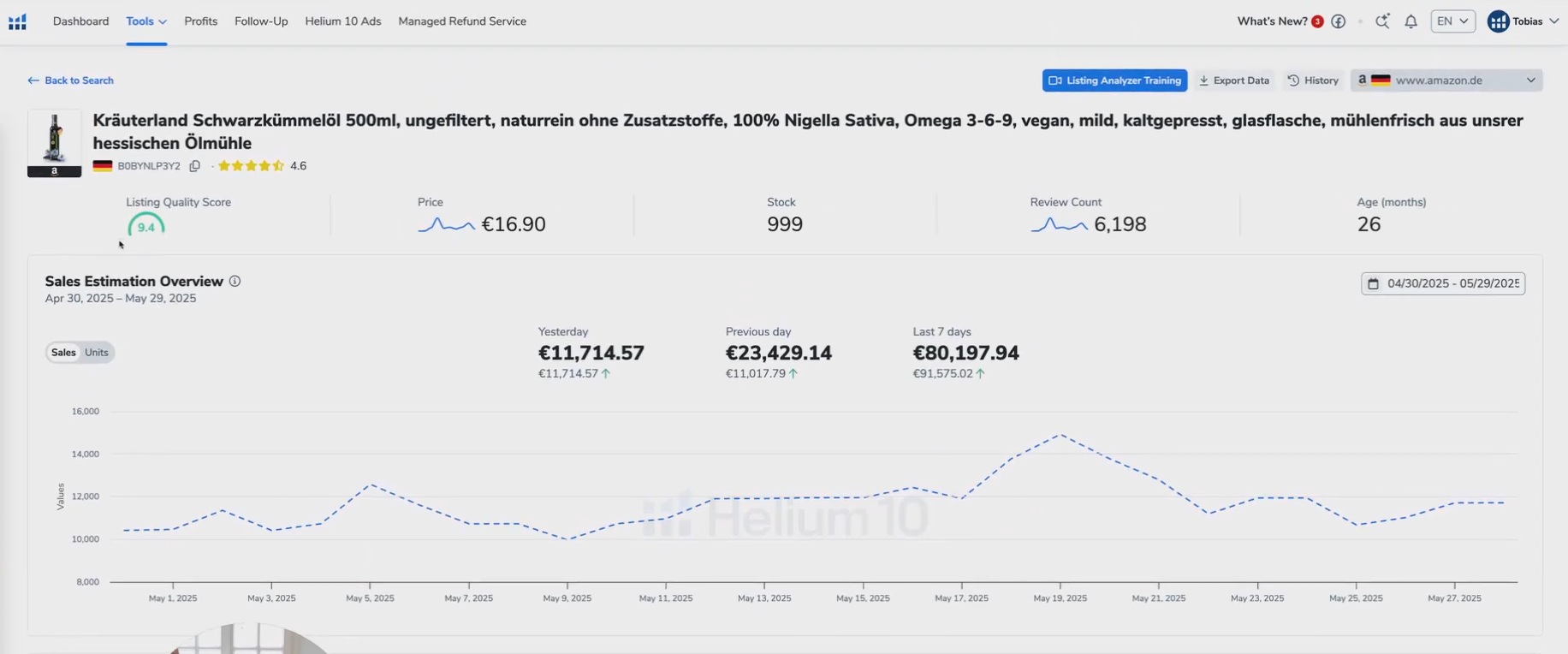Image resolution: width=1568 pixels, height=654 pixels.
Task: Click the price value €16.90
Action: [514, 224]
